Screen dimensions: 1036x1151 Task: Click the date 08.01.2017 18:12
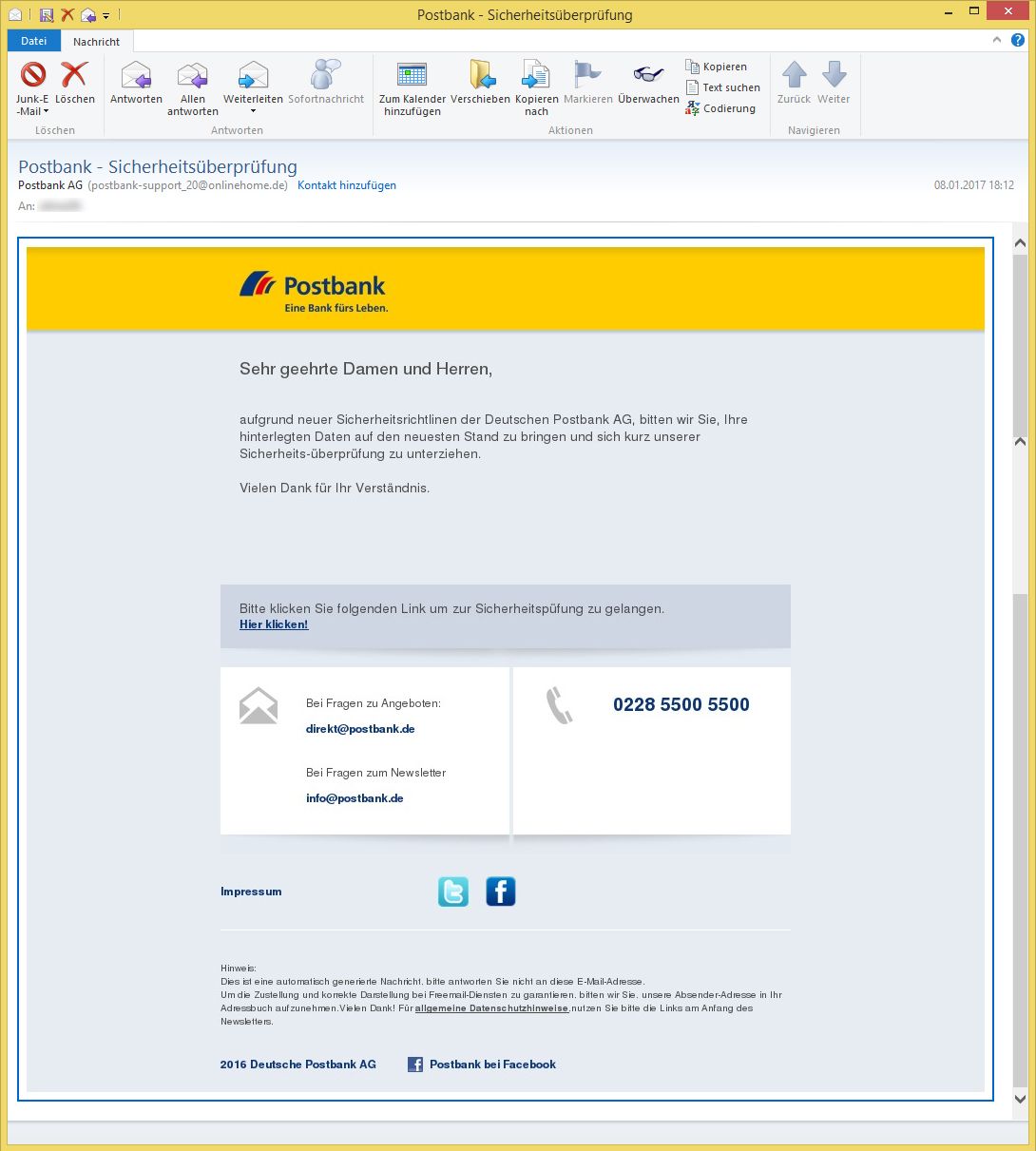(x=974, y=185)
